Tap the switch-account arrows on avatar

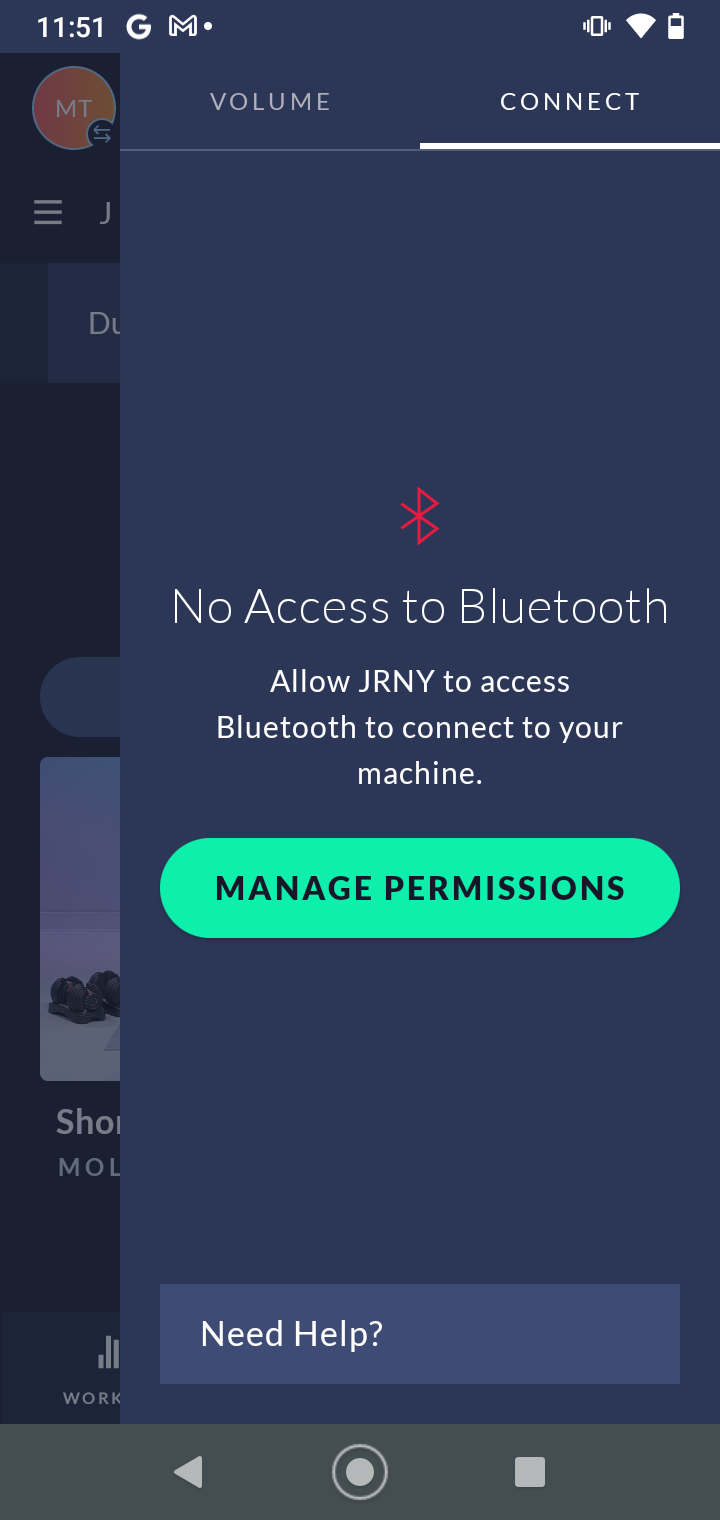click(x=102, y=133)
